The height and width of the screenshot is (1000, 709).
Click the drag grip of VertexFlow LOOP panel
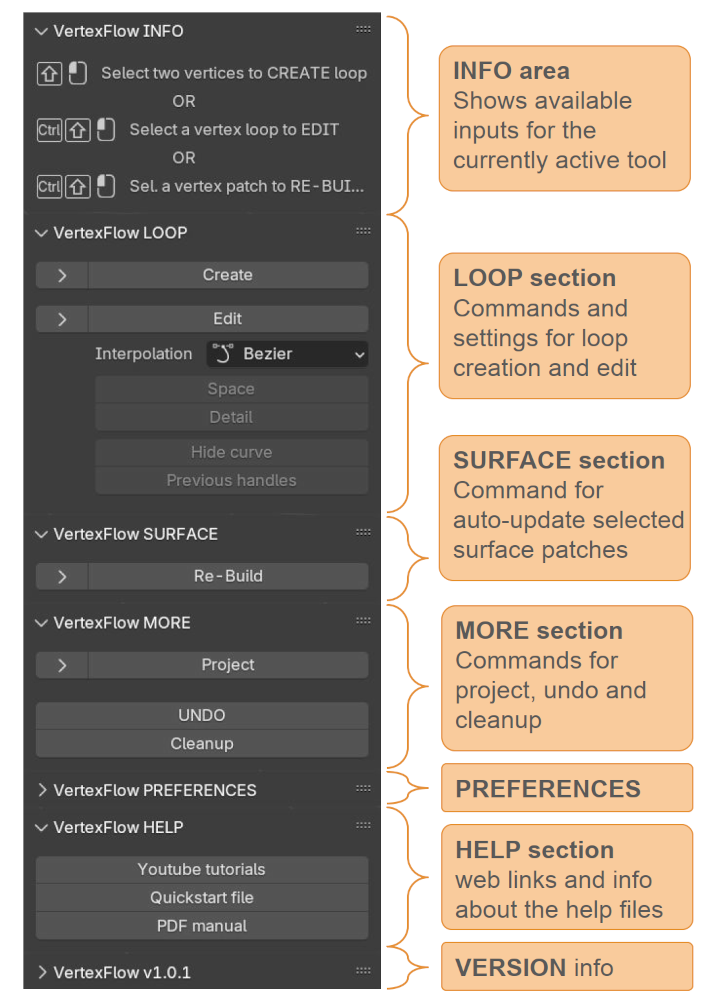(363, 231)
